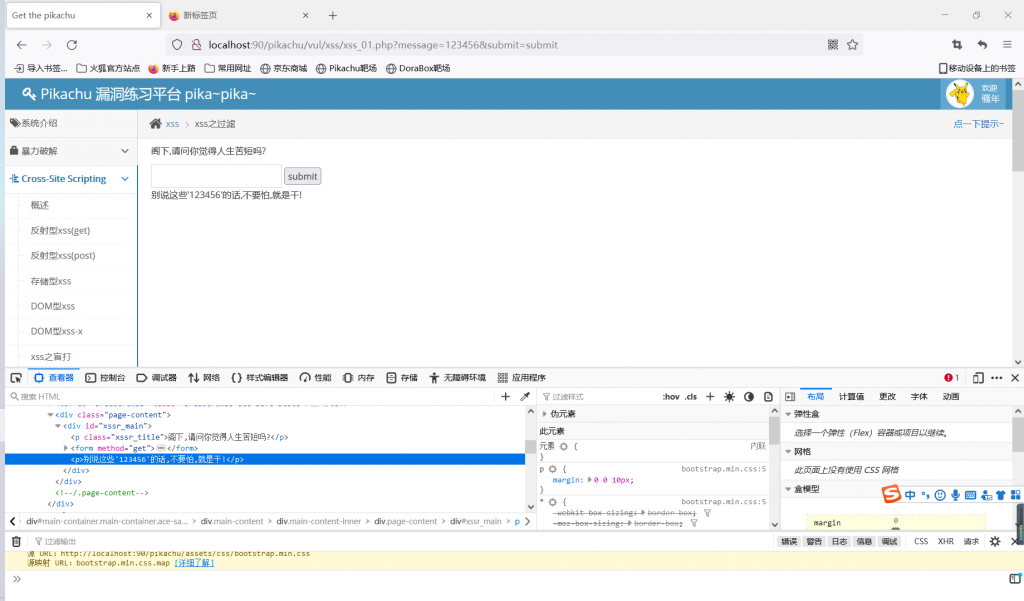
Task: Toggle light color scheme simulation icon
Action: coord(729,397)
